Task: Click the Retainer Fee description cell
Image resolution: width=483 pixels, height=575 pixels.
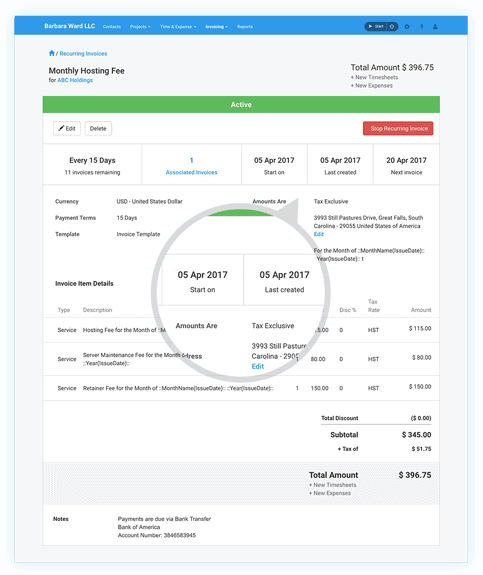Action: pos(178,388)
